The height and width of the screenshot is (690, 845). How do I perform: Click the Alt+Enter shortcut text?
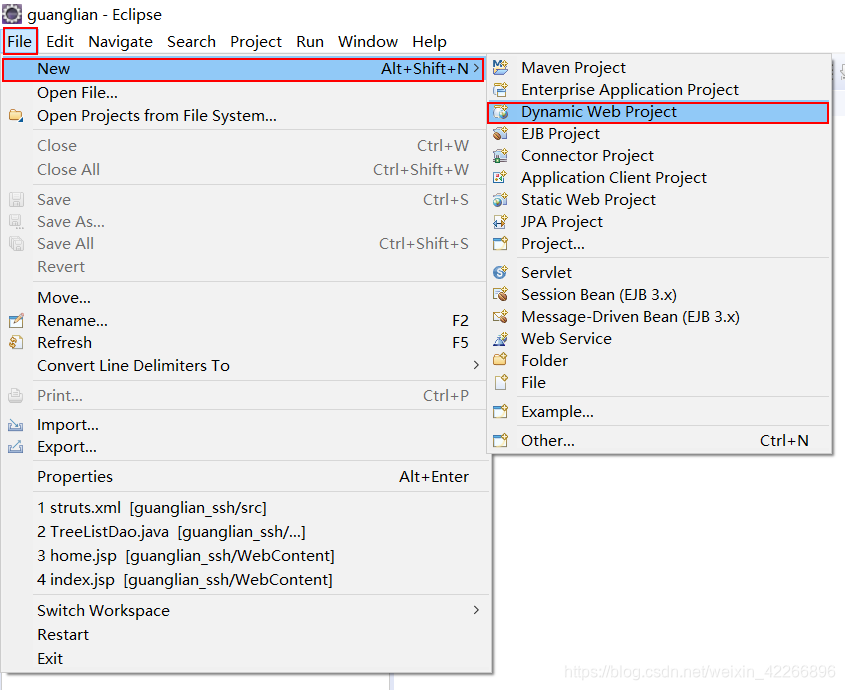[x=434, y=477]
